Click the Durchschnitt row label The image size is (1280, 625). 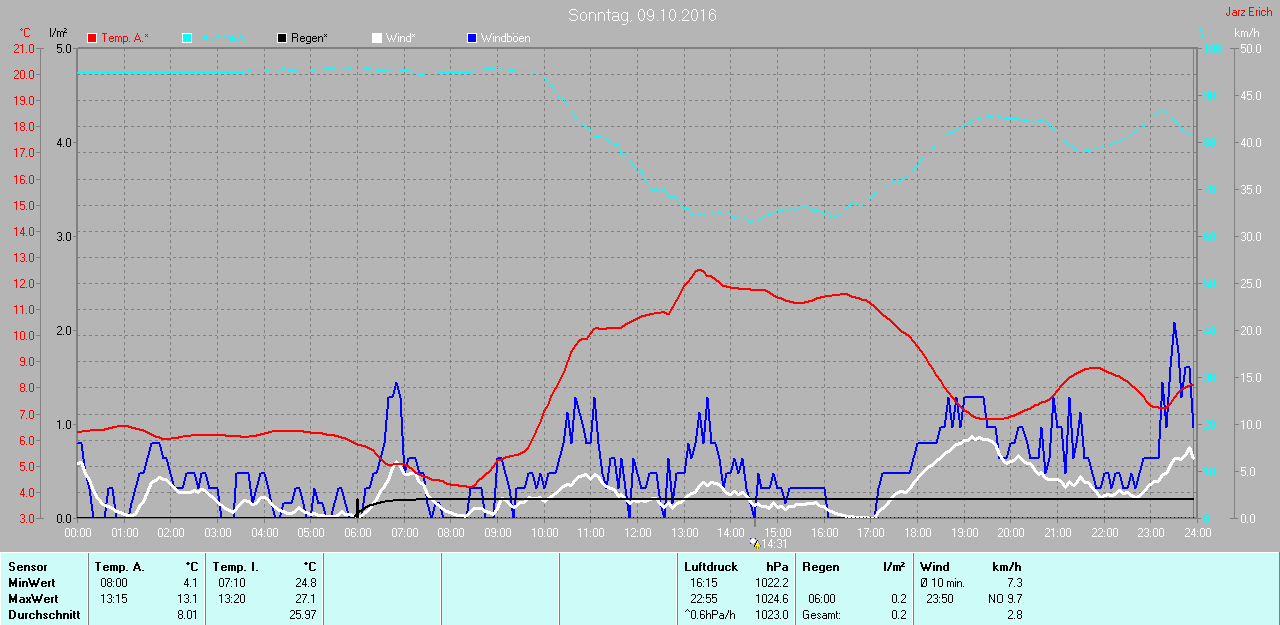[44, 615]
